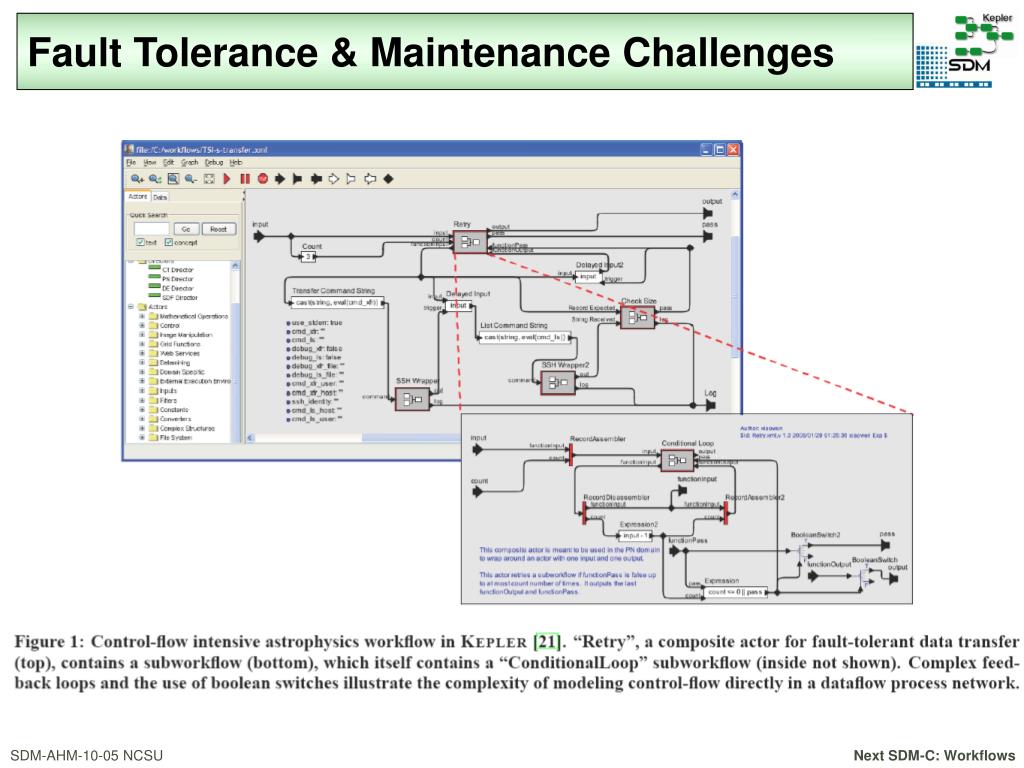Click the Zoom Fit magnifier icon
The image size is (1024, 768).
click(x=173, y=179)
